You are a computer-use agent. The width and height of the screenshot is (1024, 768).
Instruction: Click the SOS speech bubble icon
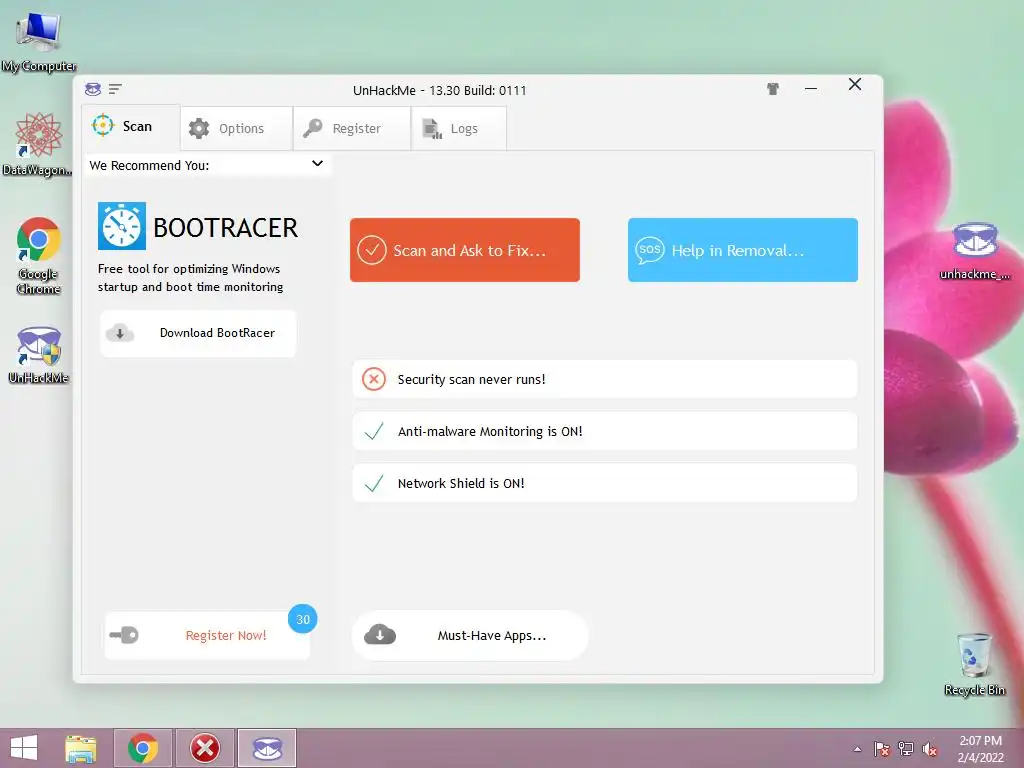(649, 250)
